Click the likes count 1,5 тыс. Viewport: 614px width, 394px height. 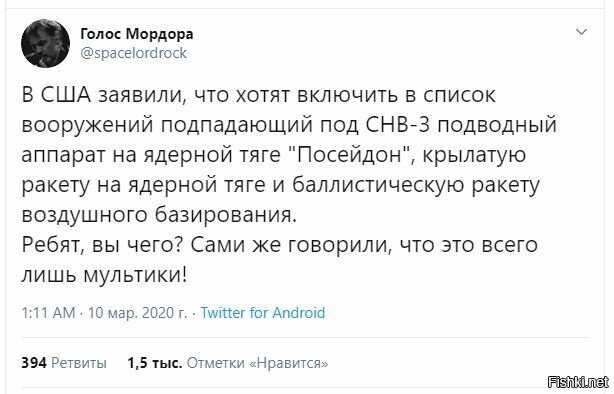click(155, 363)
